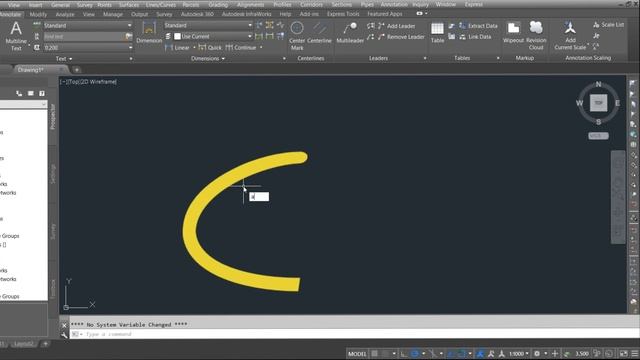This screenshot has height=360, width=640.
Task: Open command line customize wrench icon
Action: (x=64, y=335)
